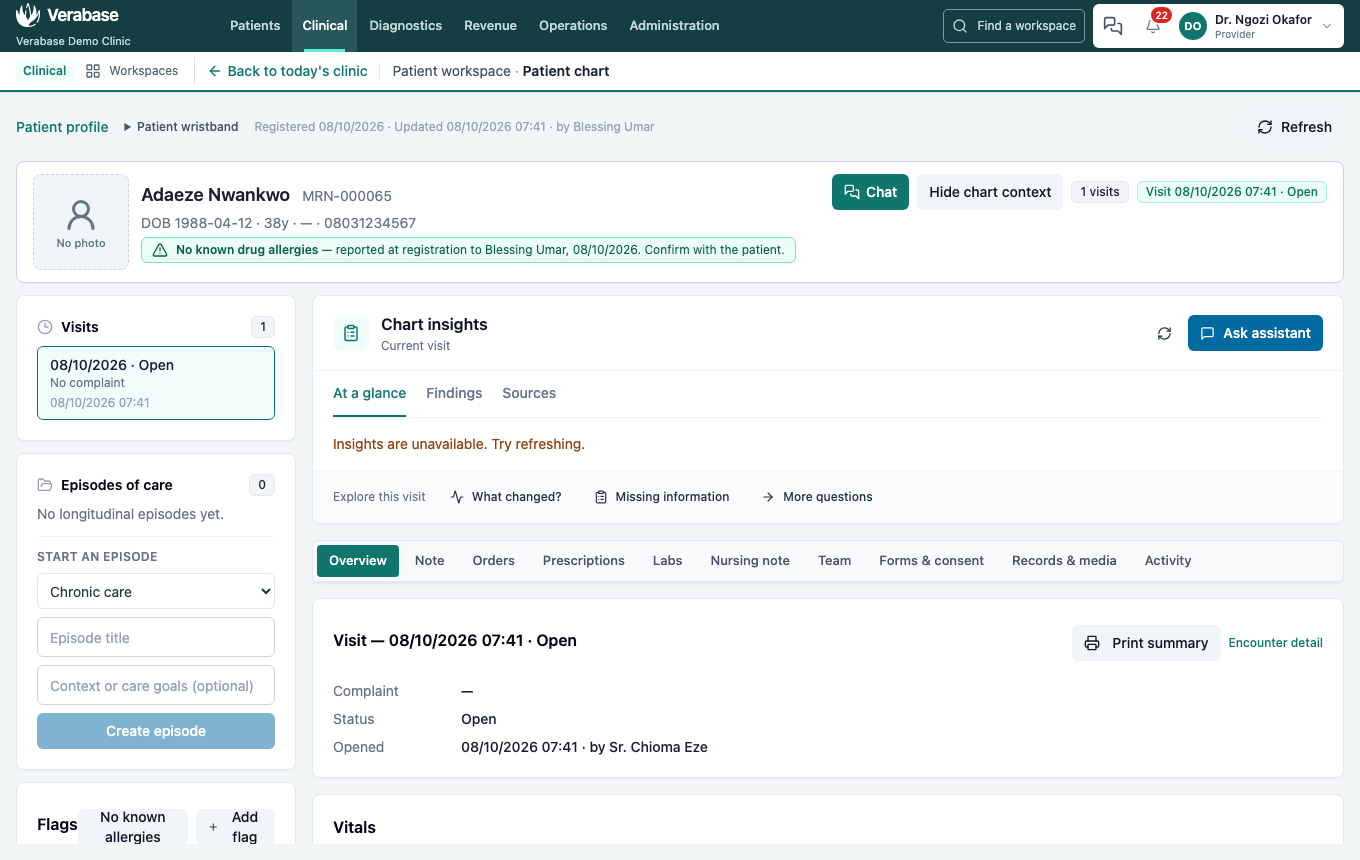Open the messages chat icon in header
This screenshot has height=860, width=1360.
tap(1113, 26)
